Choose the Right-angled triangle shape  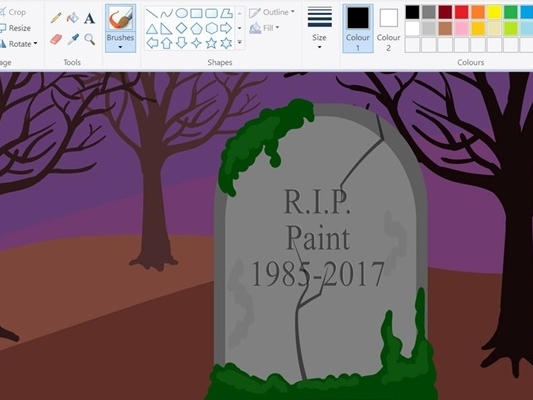[167, 29]
